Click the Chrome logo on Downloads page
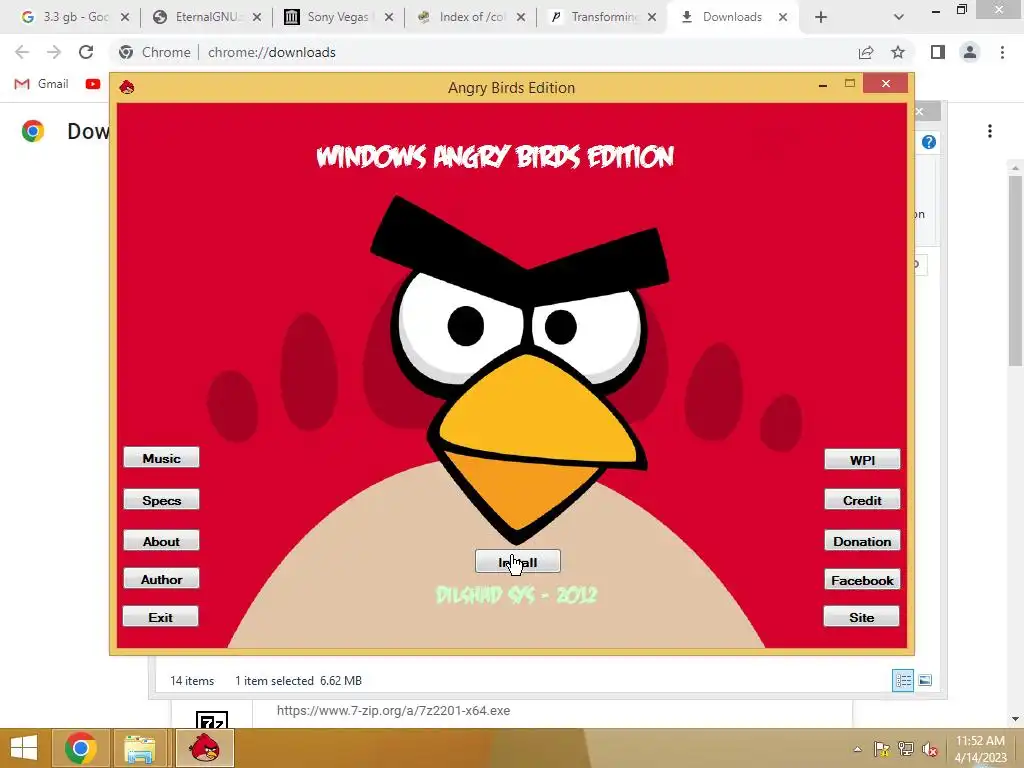Screen dimensions: 1024x768 click(33, 131)
